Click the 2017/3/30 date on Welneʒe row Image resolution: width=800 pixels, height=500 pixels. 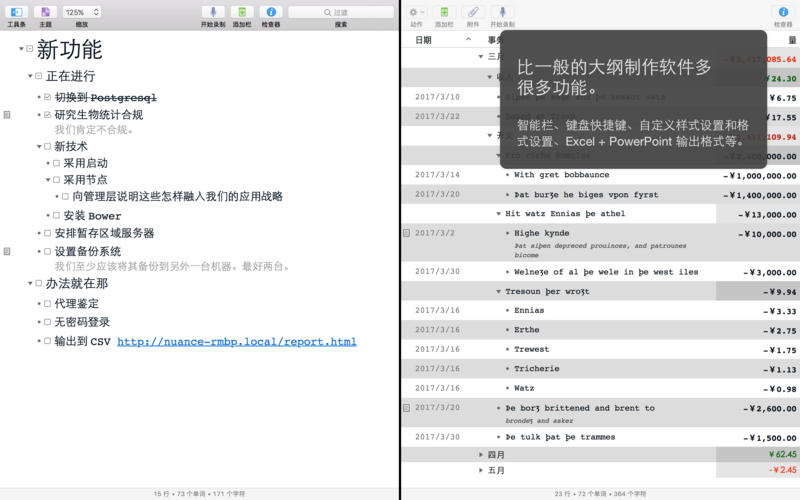pyautogui.click(x=437, y=271)
